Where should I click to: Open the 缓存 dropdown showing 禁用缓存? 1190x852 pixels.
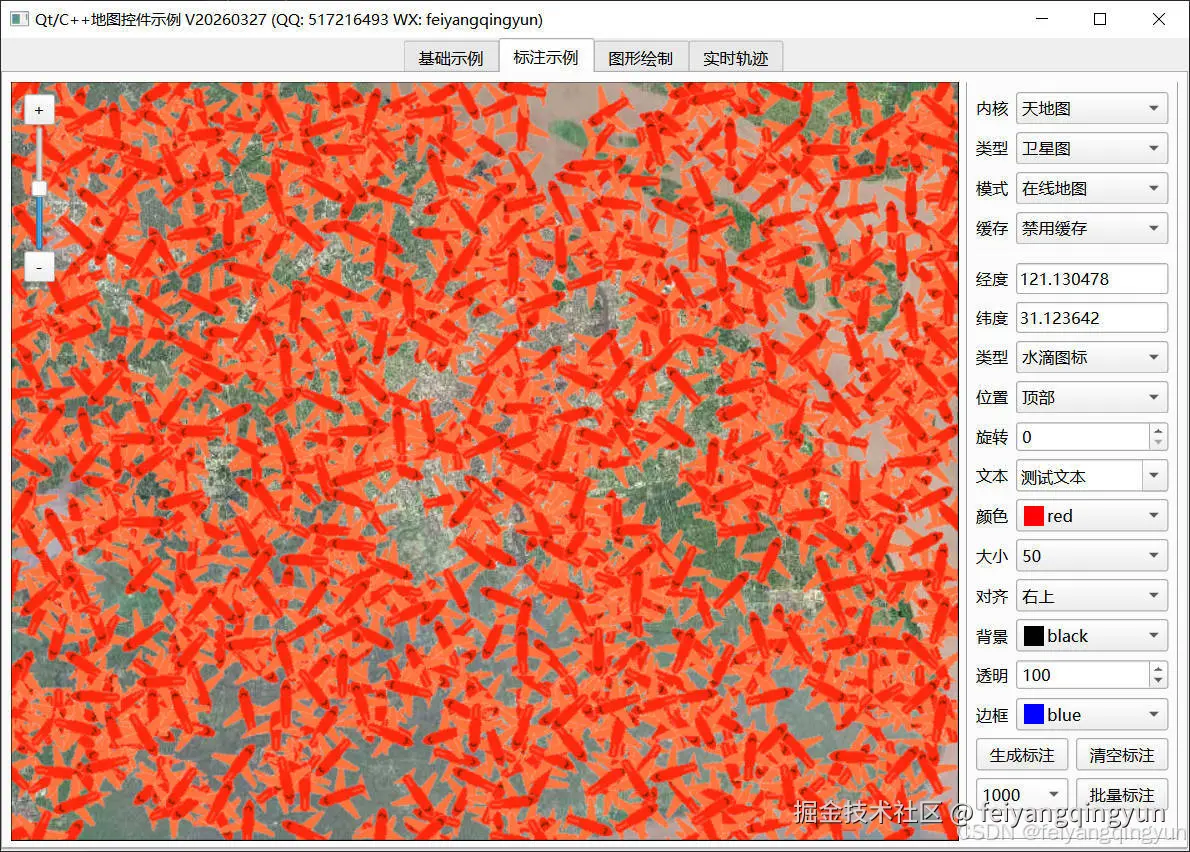coord(1091,228)
